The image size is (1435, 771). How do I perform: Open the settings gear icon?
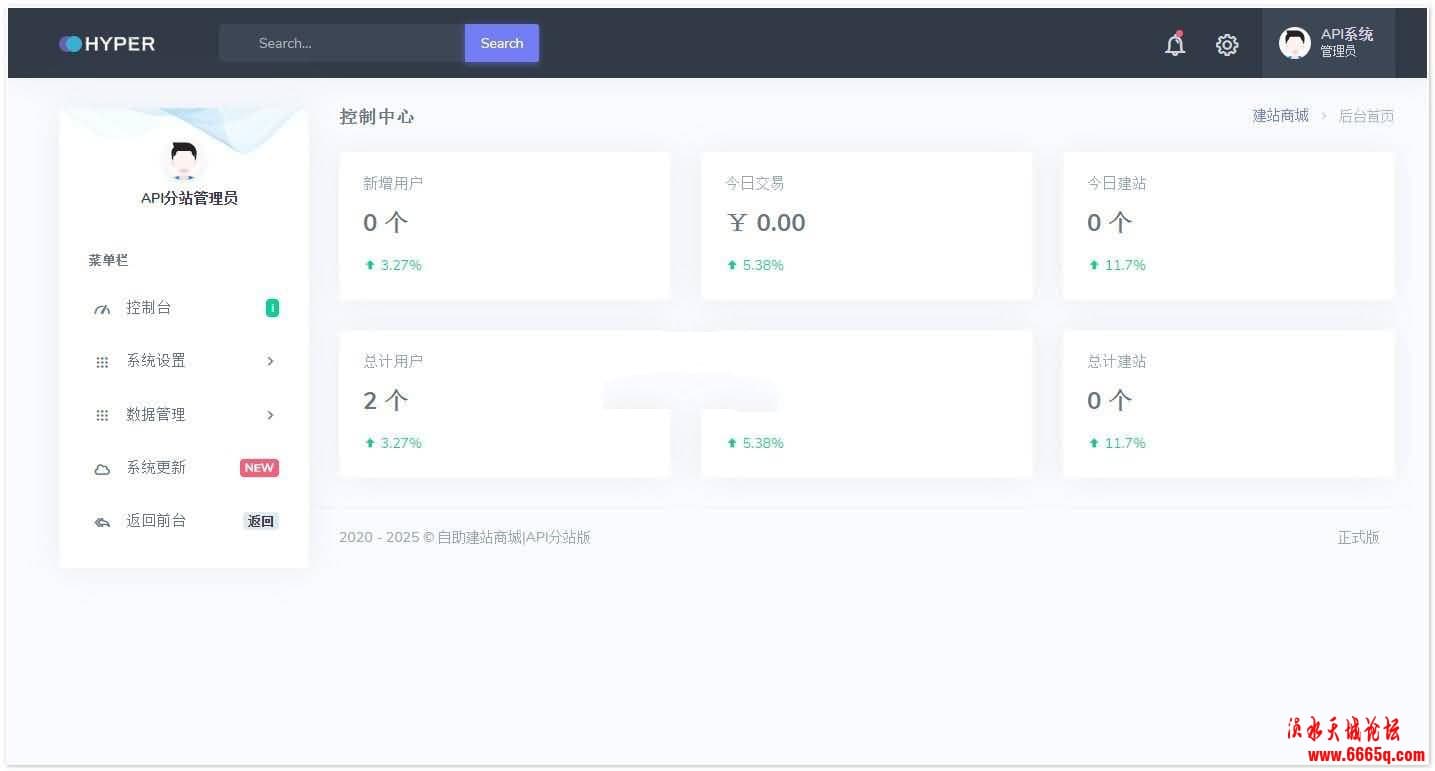(x=1227, y=44)
